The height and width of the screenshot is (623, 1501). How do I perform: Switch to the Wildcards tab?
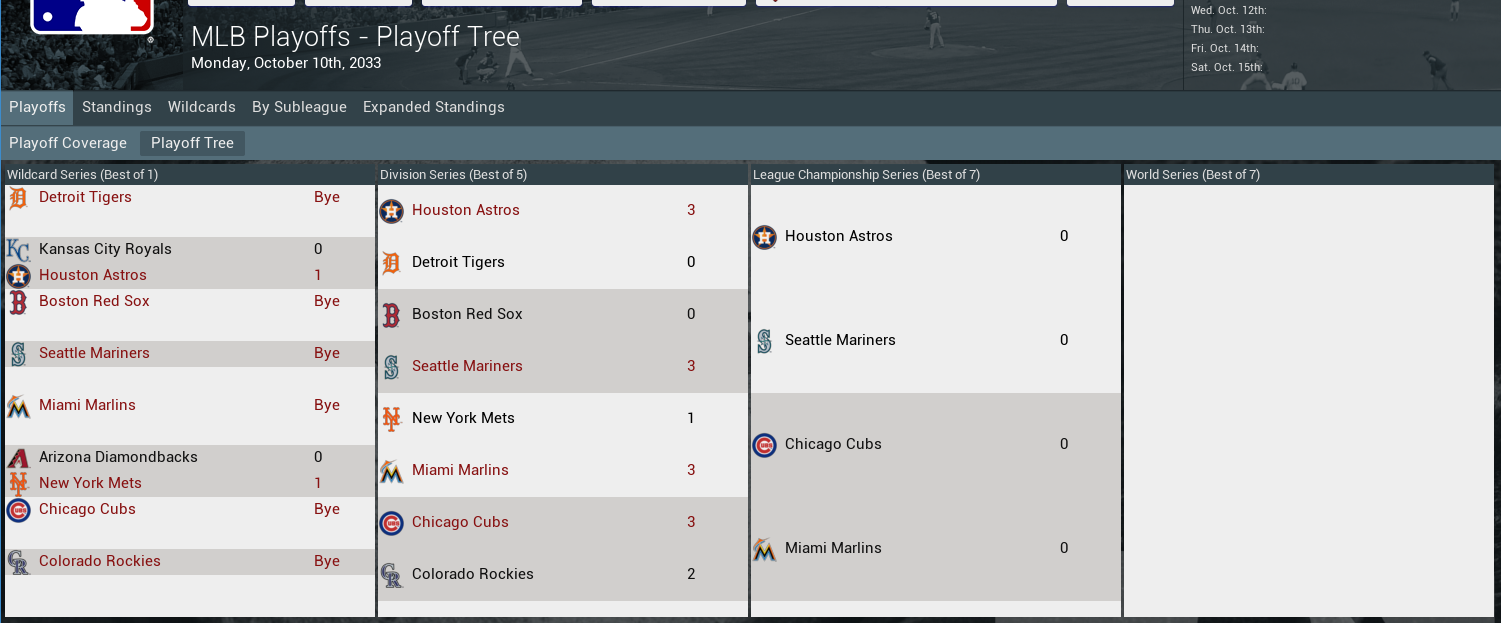point(202,107)
